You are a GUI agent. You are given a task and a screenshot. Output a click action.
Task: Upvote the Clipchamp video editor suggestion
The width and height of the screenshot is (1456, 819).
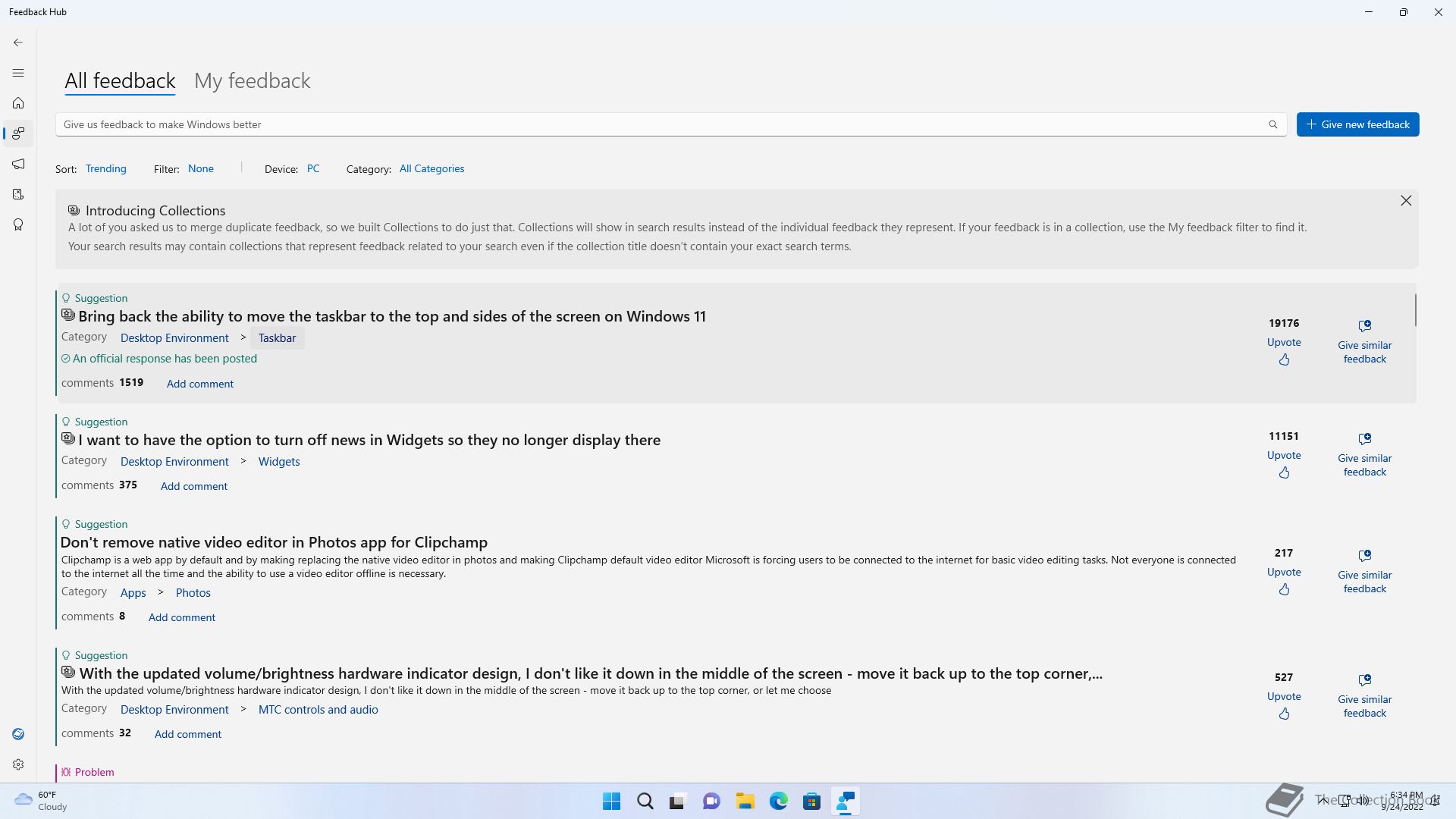coord(1284,590)
